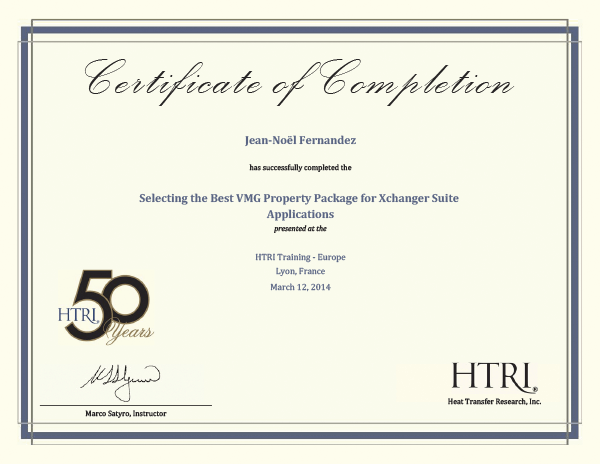Click the large HTRI logo at bottom right
Viewport: 600px width, 464px height.
494,377
